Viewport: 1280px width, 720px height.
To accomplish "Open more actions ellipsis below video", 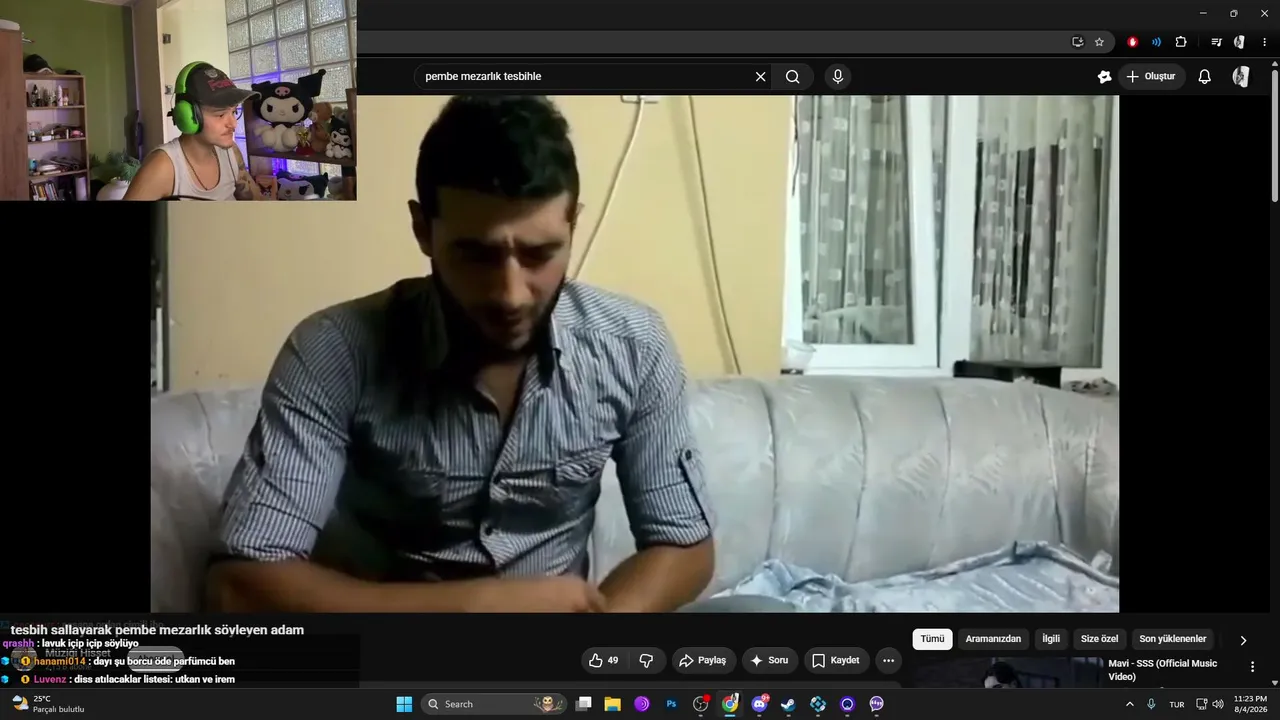I will 888,661.
